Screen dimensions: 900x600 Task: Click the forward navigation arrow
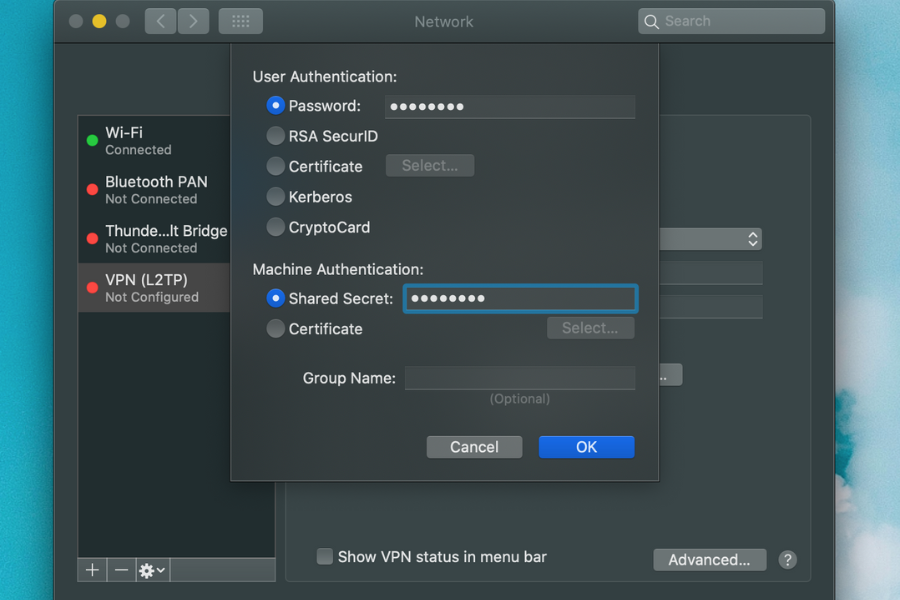193,21
